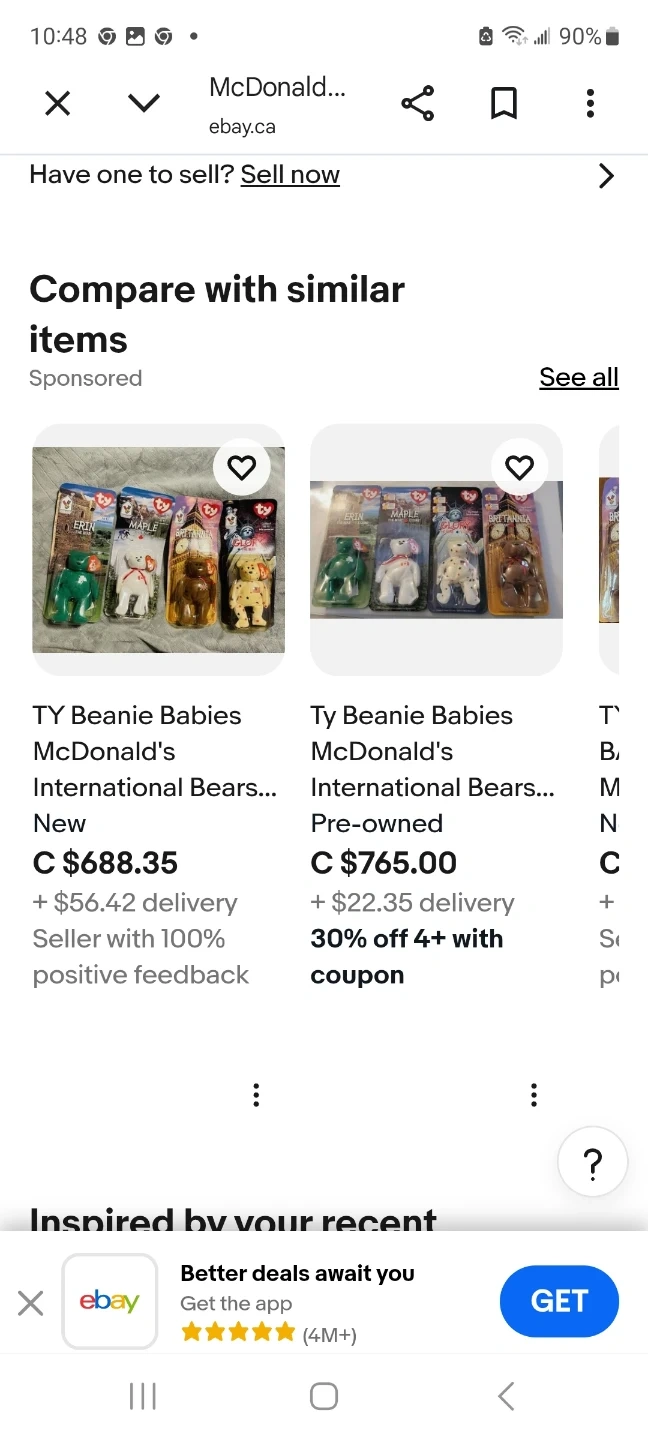Tap the Sell now link

point(290,175)
